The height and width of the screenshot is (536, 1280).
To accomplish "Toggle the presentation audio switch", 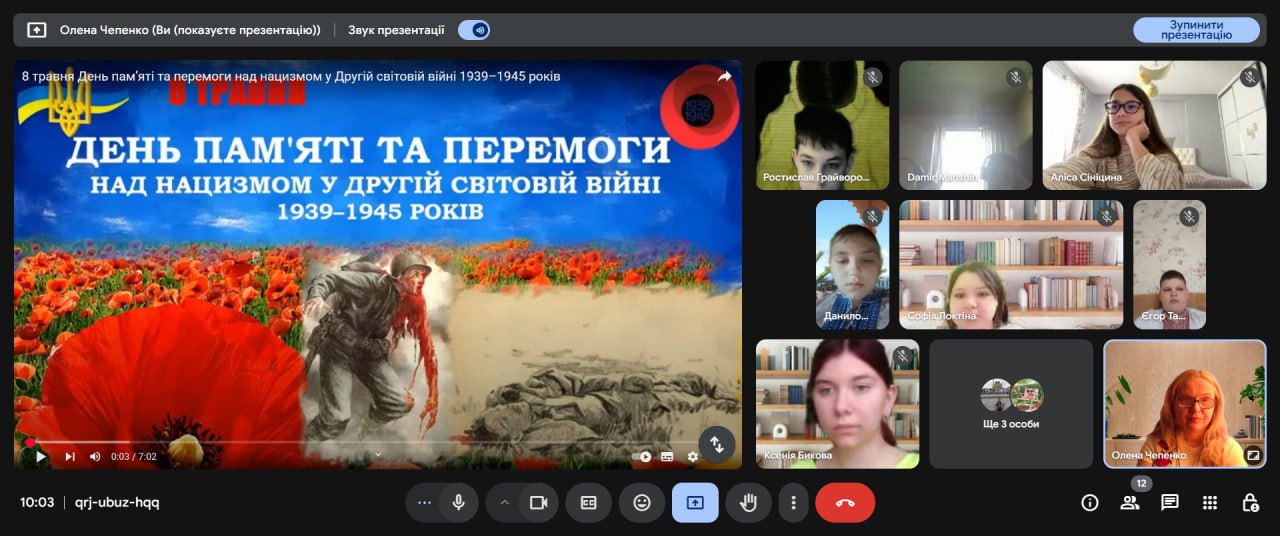I will (474, 30).
